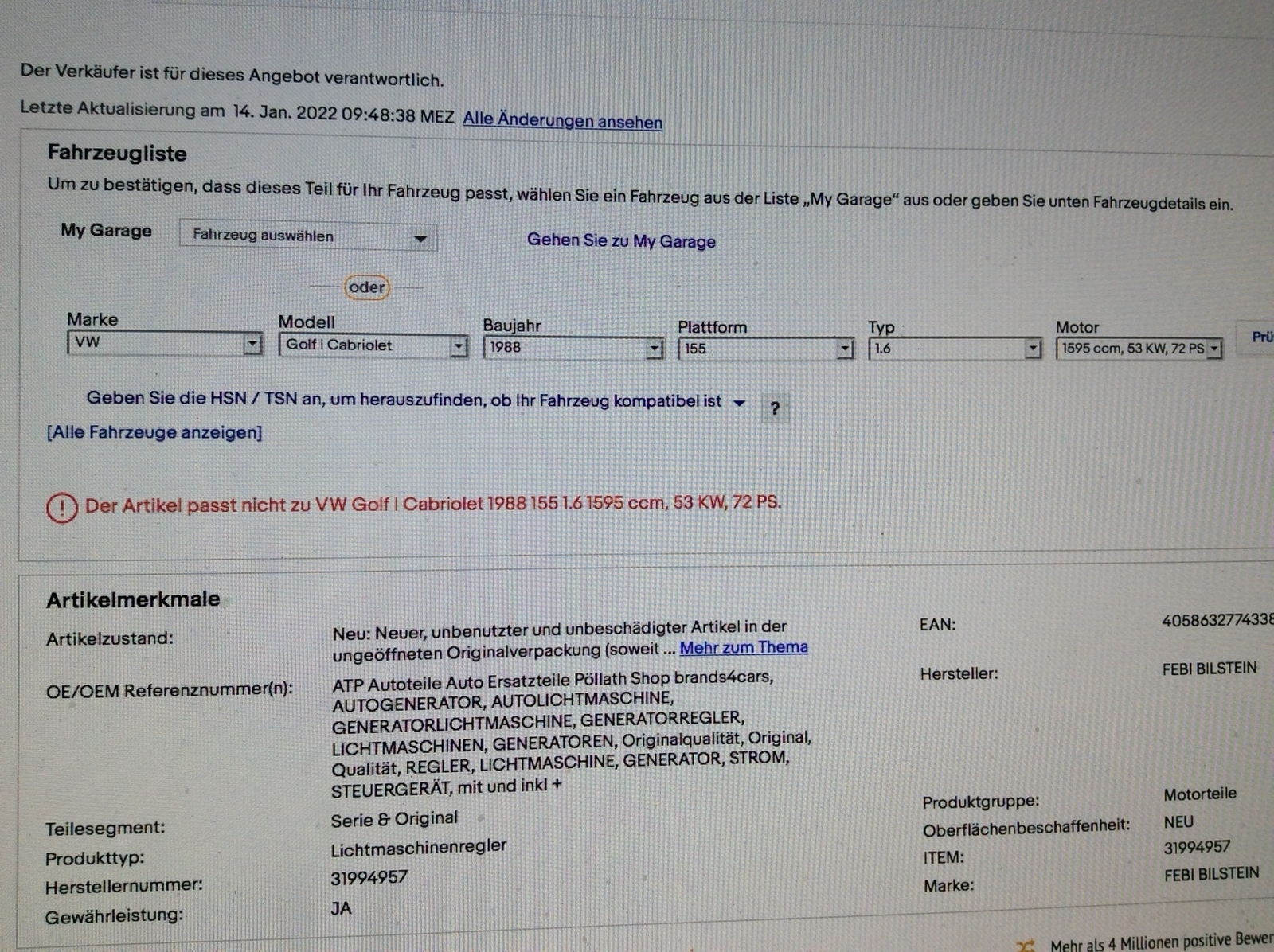Open the 'Fahrzeug auswählen' My Garage dropdown
This screenshot has width=1274, height=952.
307,236
